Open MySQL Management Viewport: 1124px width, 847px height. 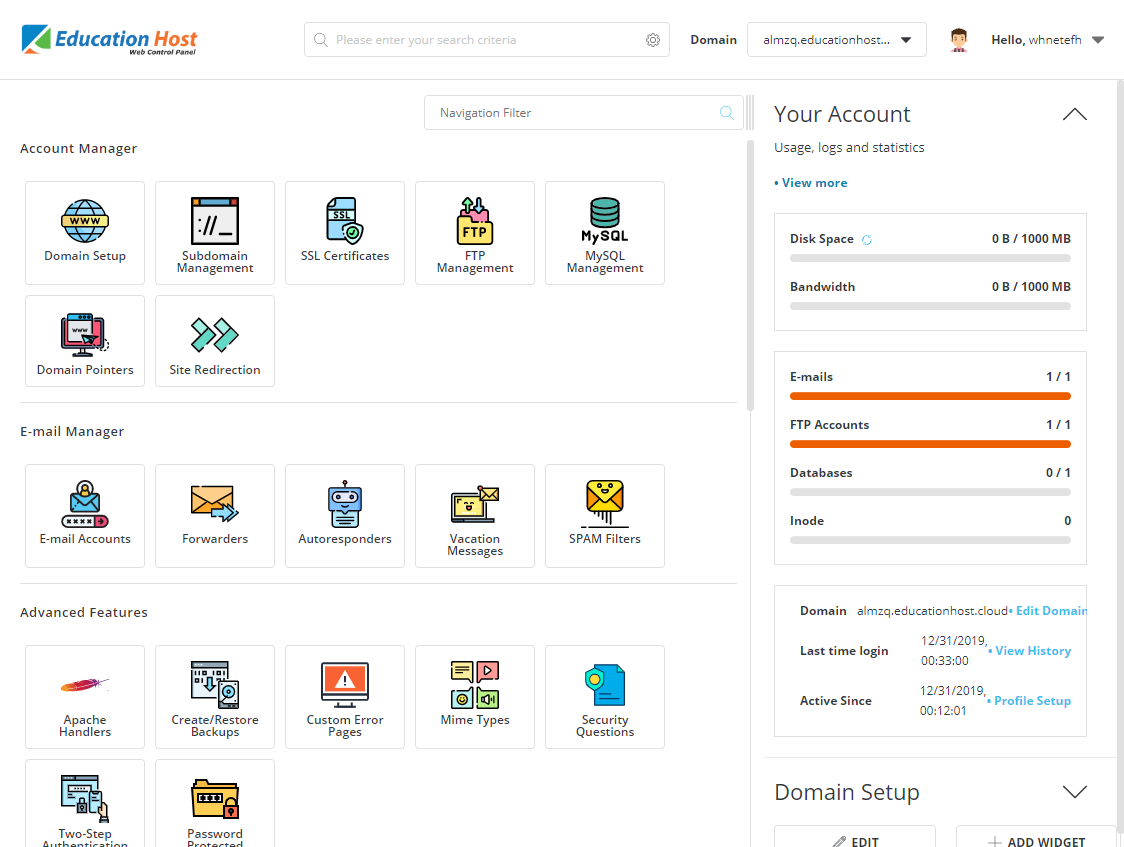pos(605,233)
